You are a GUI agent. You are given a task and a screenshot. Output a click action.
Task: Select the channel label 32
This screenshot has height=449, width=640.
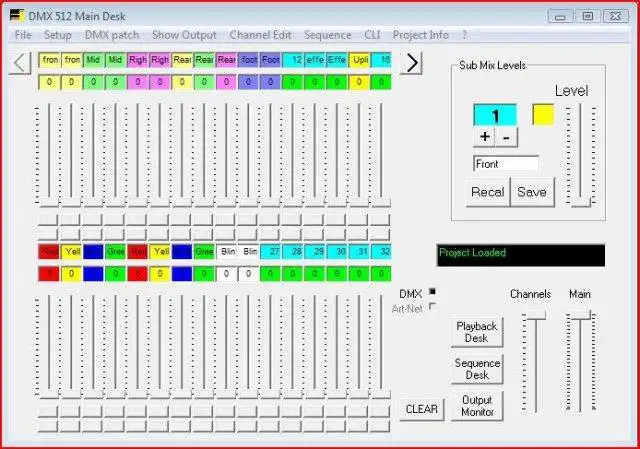(x=381, y=251)
